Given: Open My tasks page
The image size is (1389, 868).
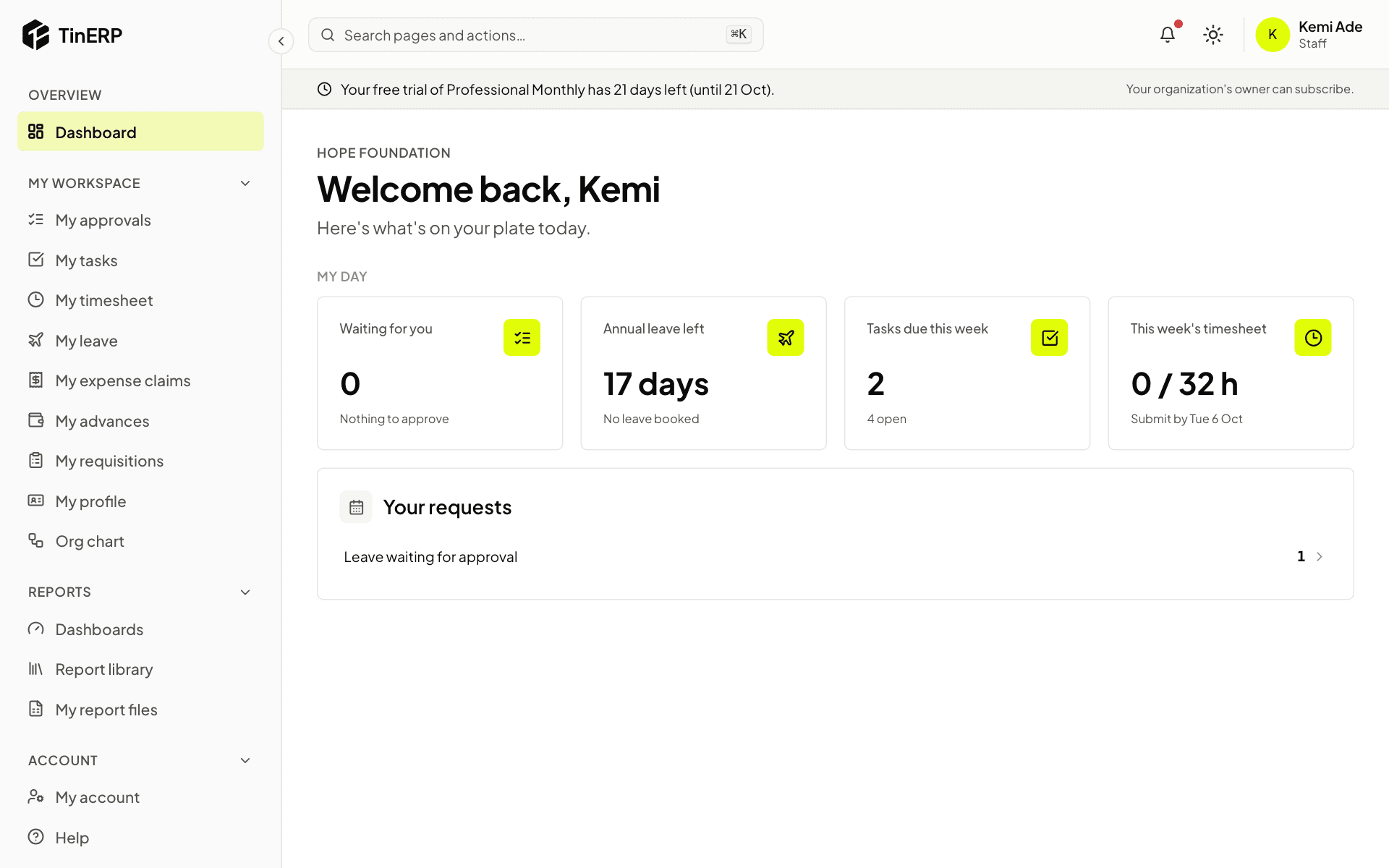Looking at the screenshot, I should 140,260.
